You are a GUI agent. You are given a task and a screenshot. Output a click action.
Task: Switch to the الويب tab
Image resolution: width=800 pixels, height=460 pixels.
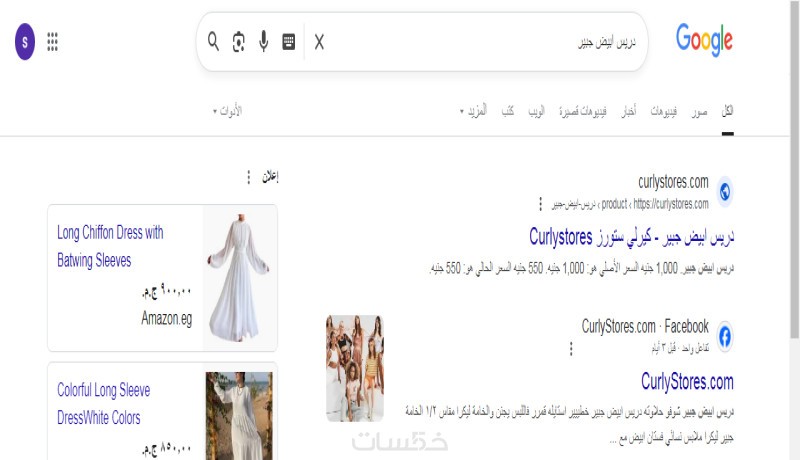click(x=536, y=111)
